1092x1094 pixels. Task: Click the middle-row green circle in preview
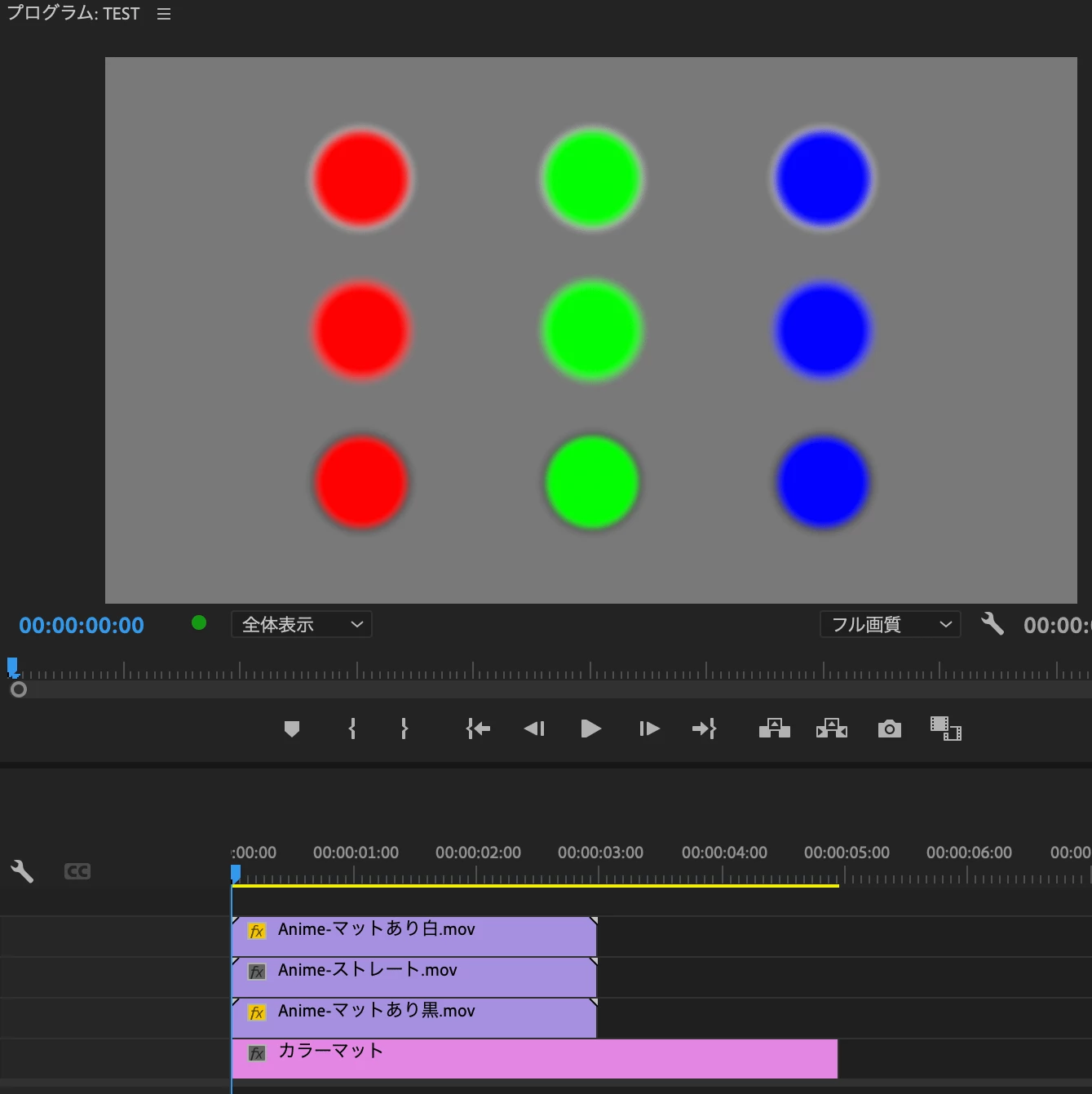[592, 330]
